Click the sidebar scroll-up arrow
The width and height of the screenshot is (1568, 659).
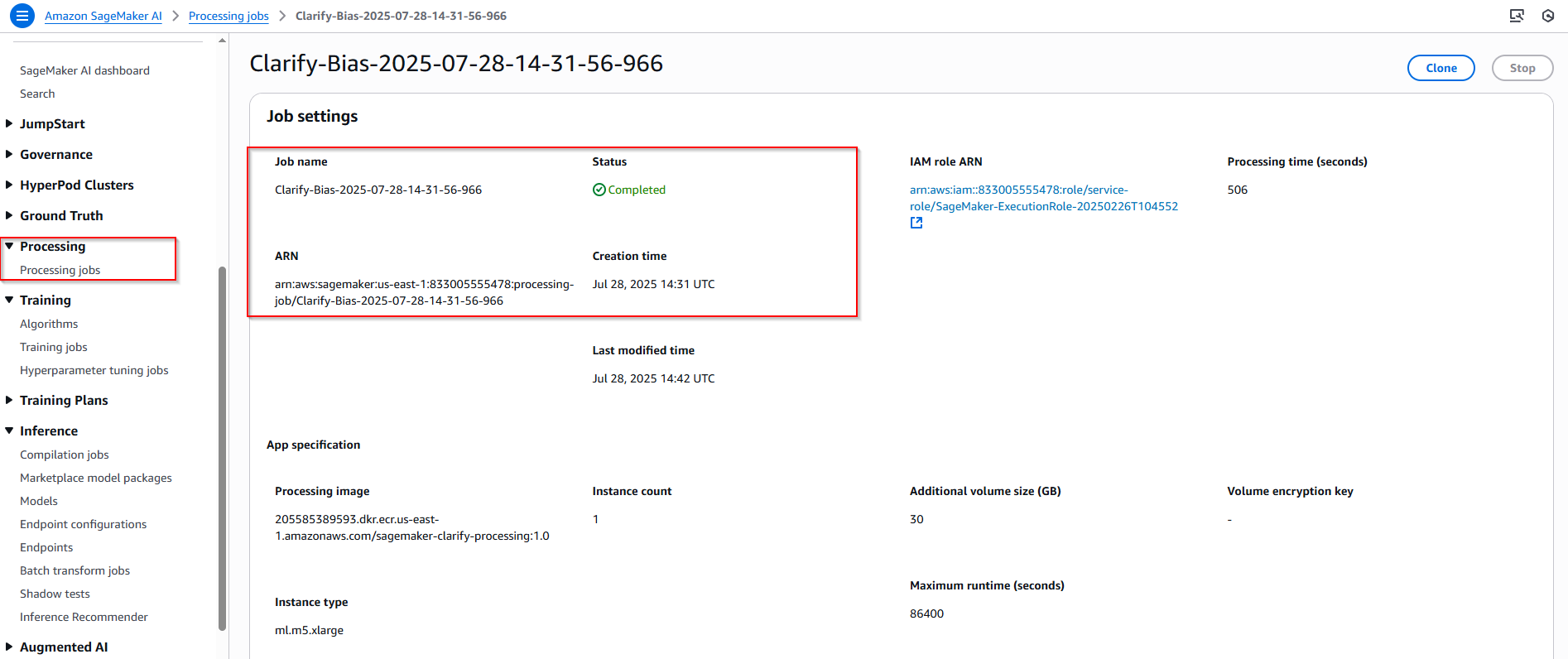[222, 41]
